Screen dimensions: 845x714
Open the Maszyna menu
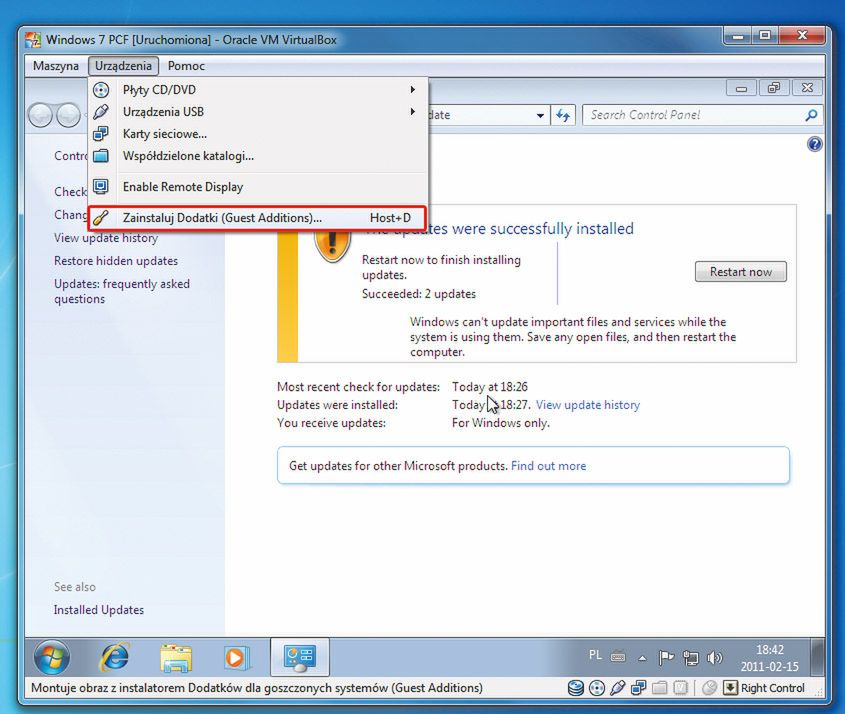[56, 66]
